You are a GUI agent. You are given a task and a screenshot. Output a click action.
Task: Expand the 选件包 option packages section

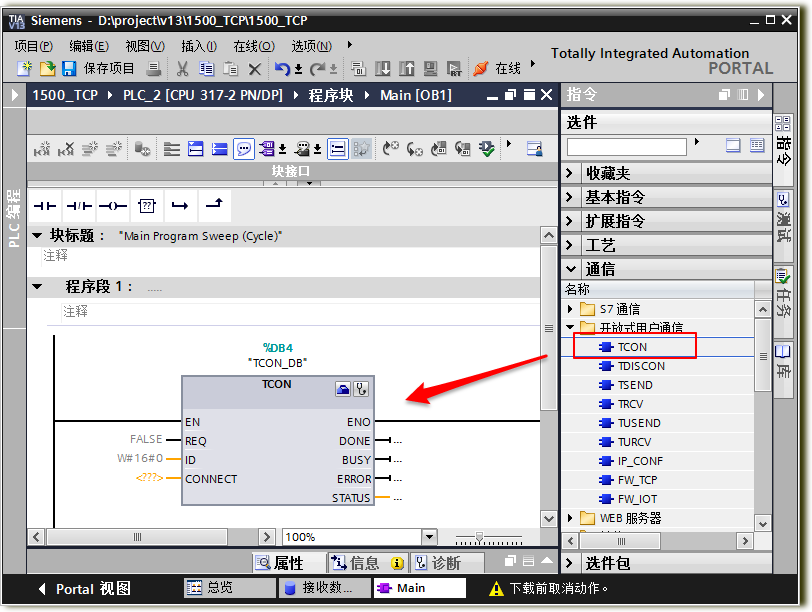(570, 563)
